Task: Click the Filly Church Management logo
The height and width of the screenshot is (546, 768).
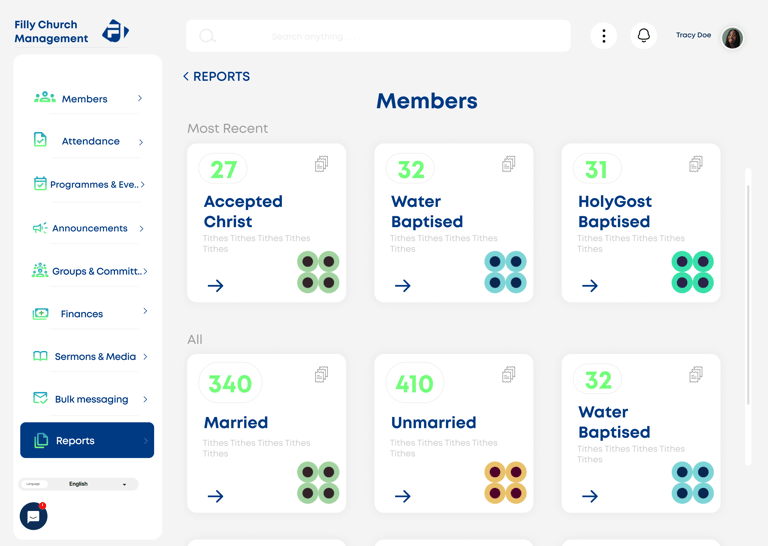Action: click(x=116, y=31)
